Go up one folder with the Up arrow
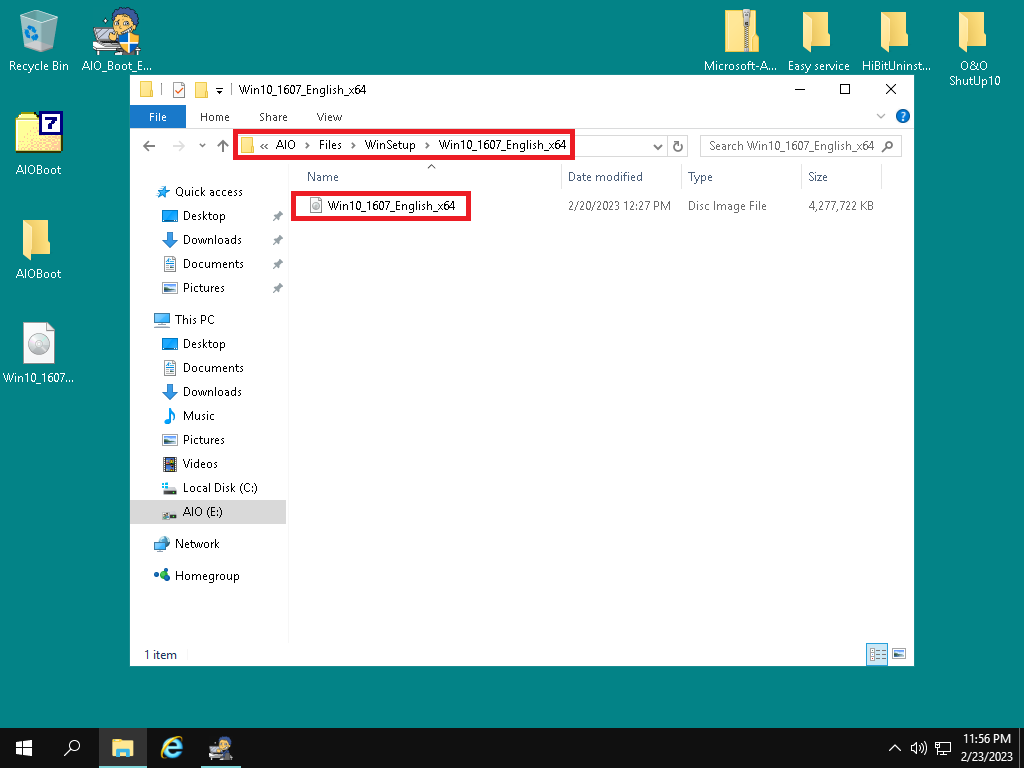The image size is (1024, 768). [223, 146]
